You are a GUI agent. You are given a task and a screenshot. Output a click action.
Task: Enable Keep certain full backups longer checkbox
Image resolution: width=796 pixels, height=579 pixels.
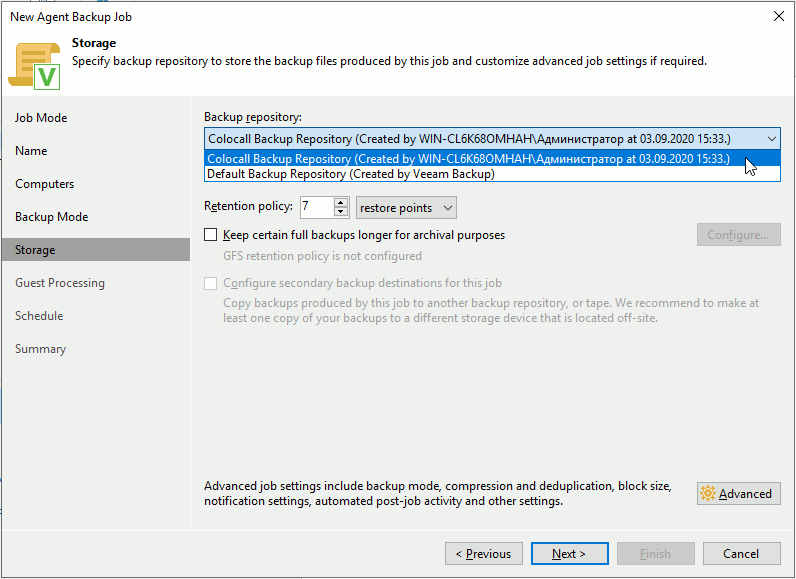211,235
